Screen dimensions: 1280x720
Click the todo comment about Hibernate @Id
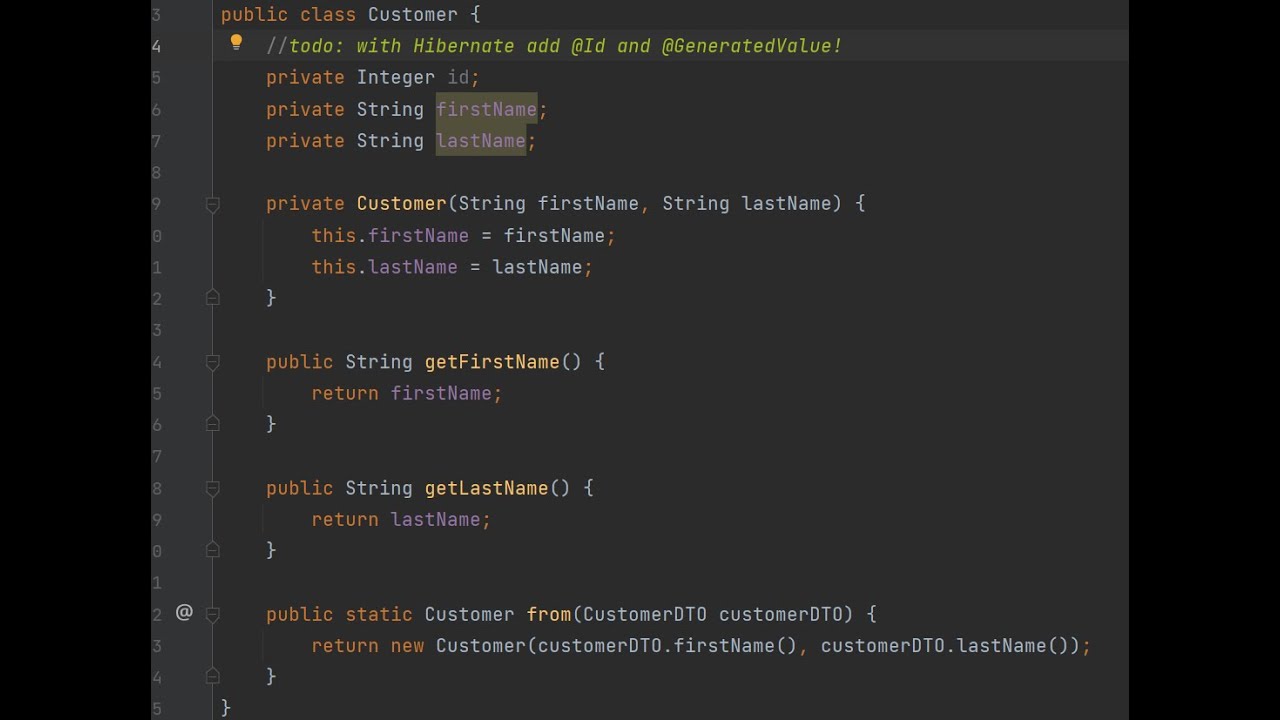[x=554, y=46]
